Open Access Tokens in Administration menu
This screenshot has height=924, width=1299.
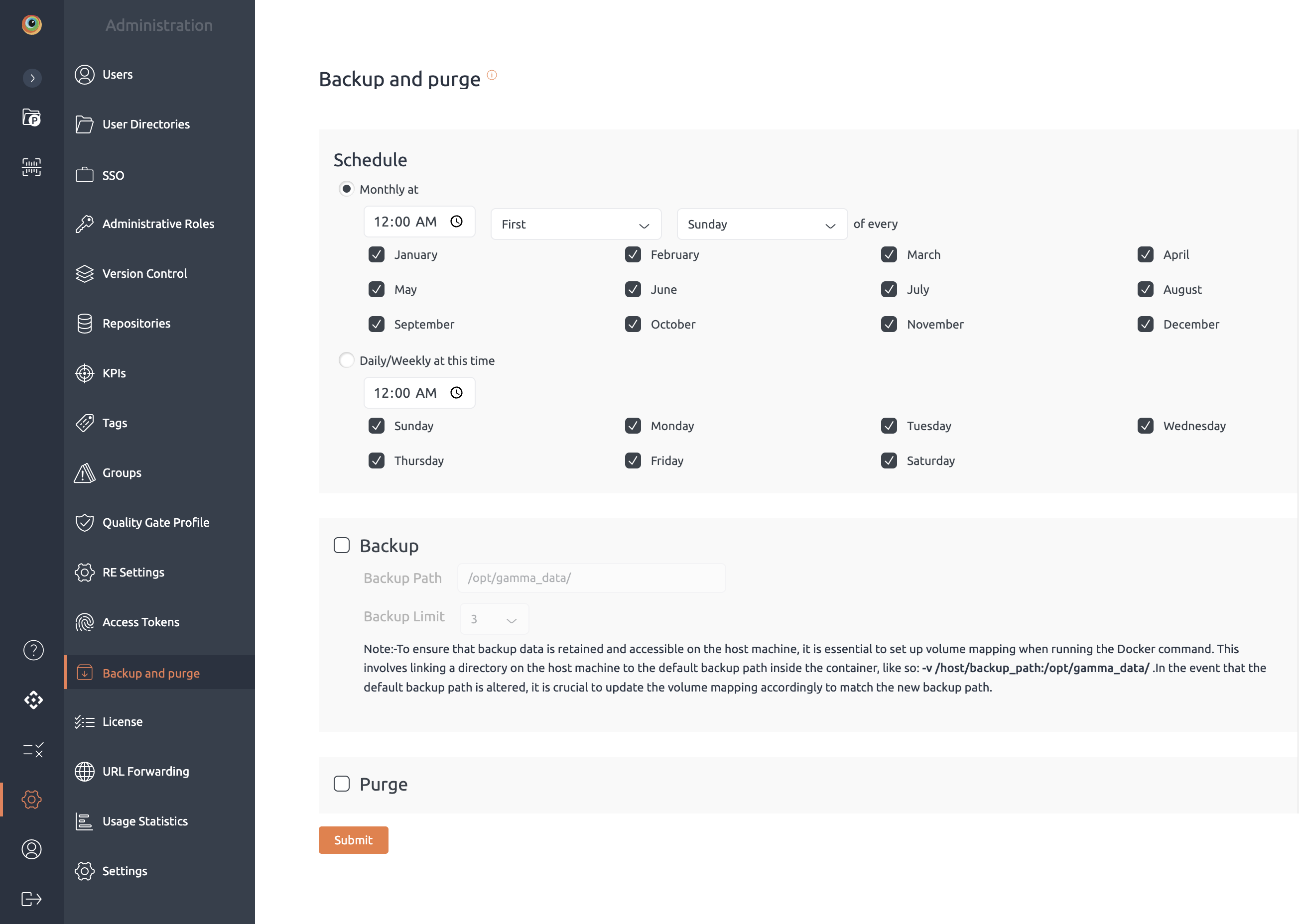pyautogui.click(x=140, y=622)
